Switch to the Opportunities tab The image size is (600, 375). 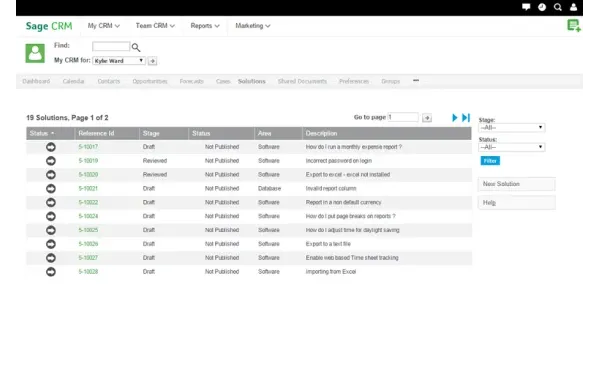[150, 81]
